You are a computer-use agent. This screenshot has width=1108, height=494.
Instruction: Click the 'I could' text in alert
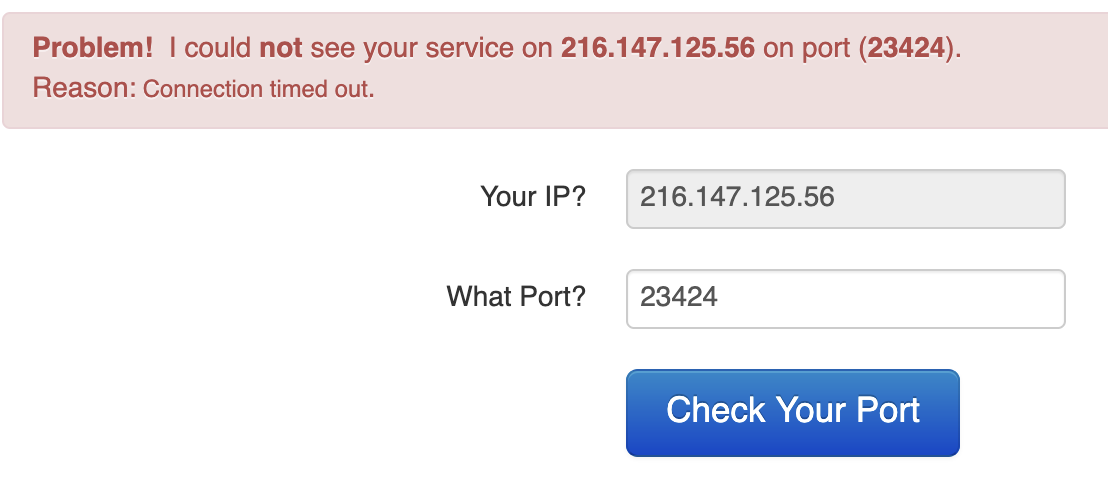[x=210, y=48]
